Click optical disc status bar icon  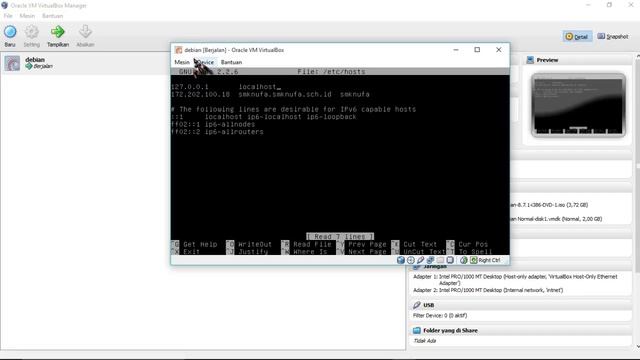411,260
